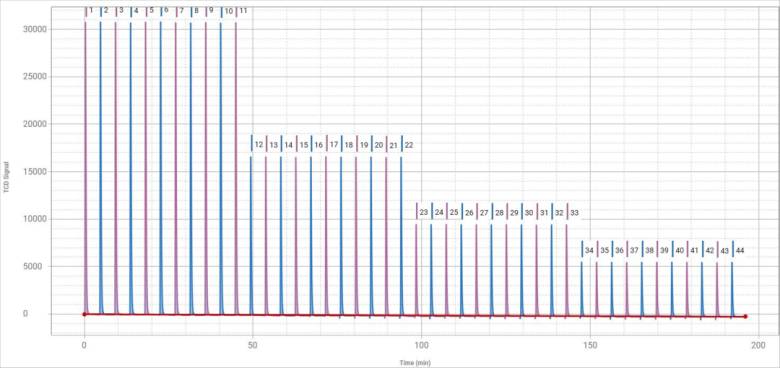Click peak label 27
Viewport: 780px width, 368px height.
pos(483,212)
